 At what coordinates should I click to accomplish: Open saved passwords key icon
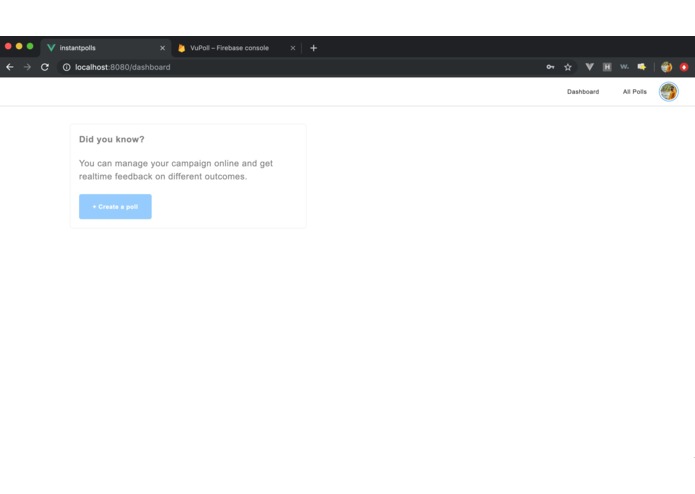(550, 67)
